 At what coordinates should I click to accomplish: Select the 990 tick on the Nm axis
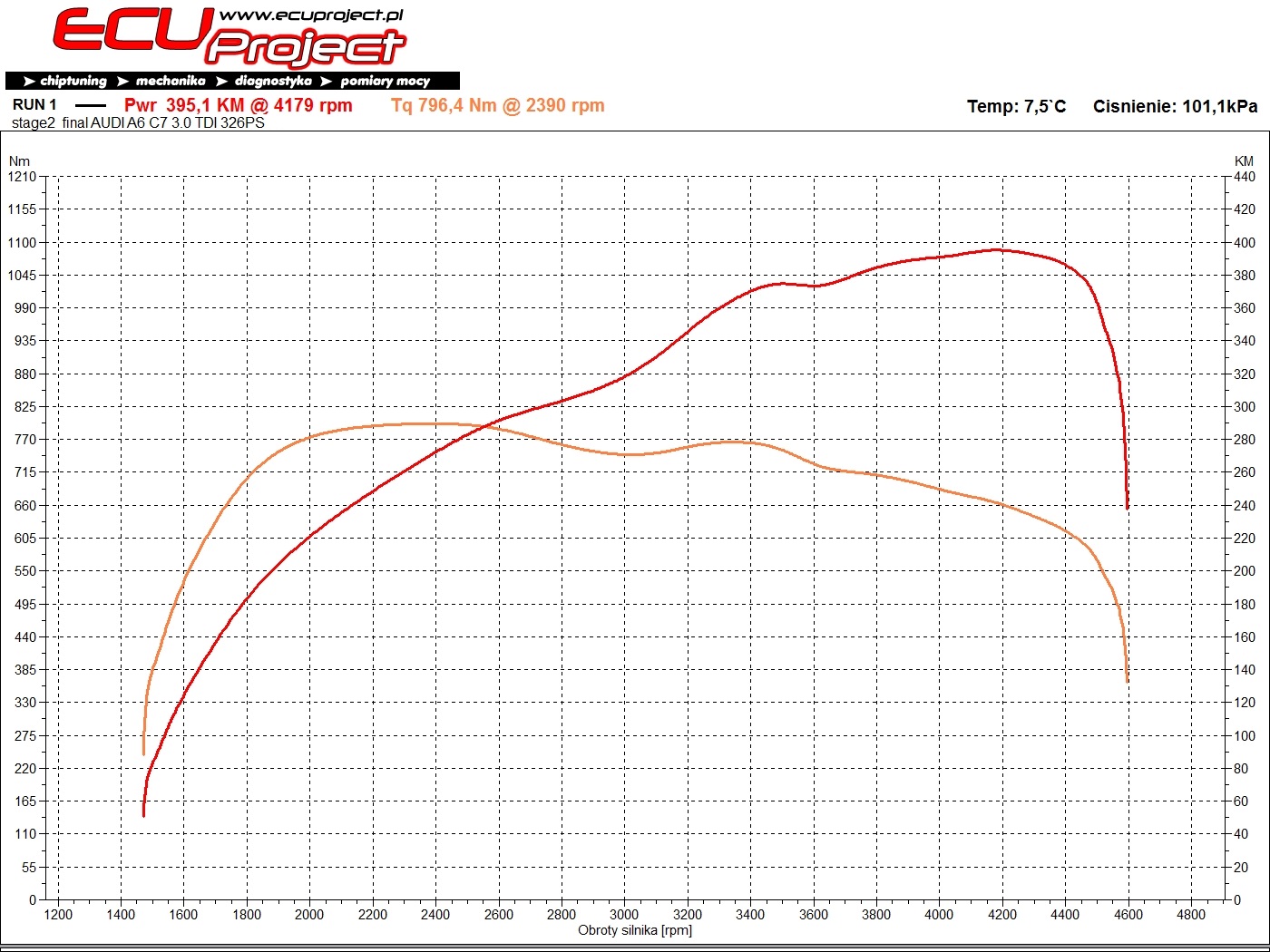coord(25,308)
